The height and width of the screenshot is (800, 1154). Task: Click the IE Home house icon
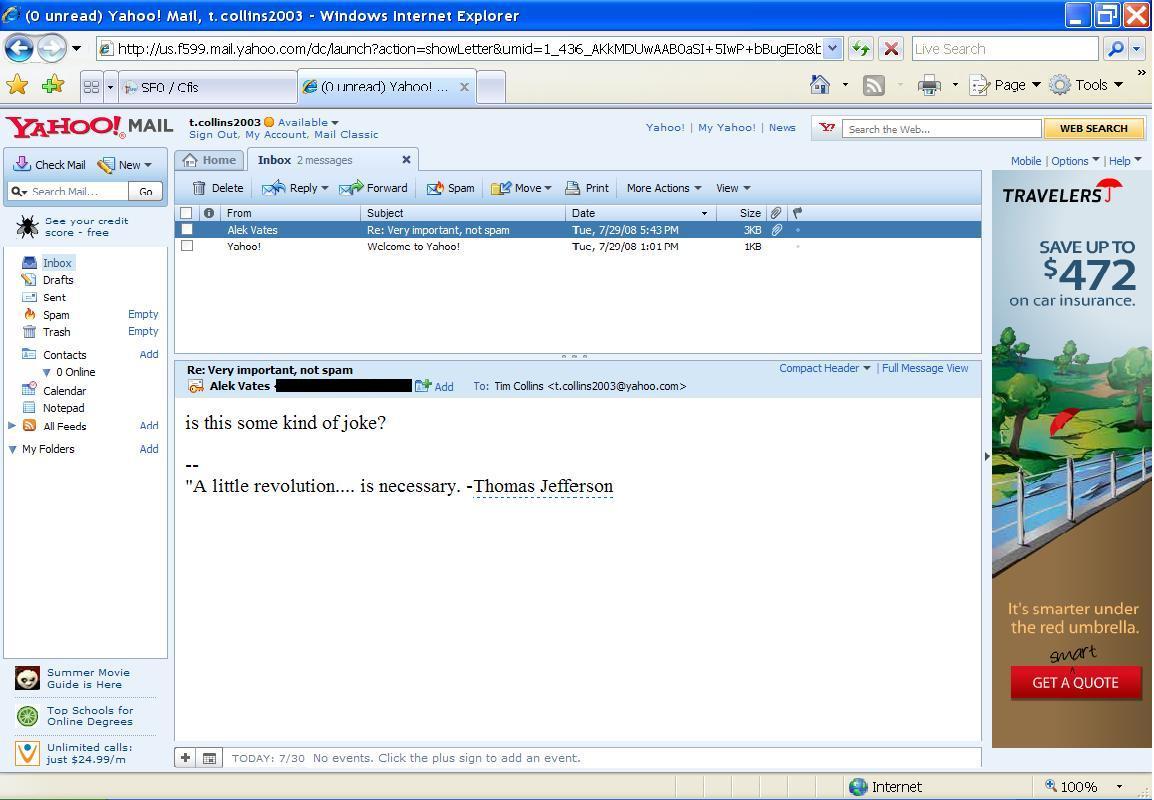pos(819,85)
